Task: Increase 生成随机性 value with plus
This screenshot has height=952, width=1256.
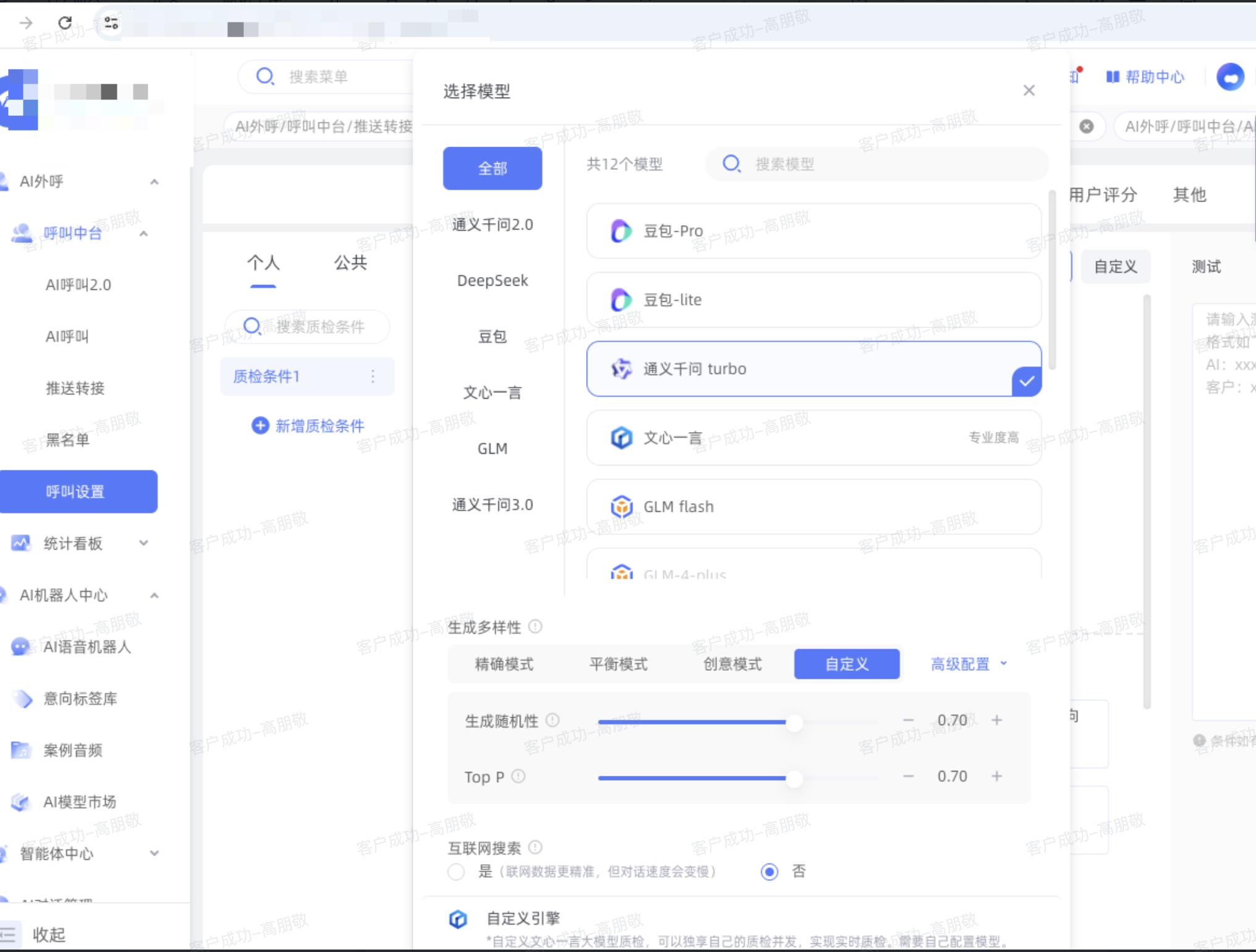Action: pyautogui.click(x=997, y=720)
